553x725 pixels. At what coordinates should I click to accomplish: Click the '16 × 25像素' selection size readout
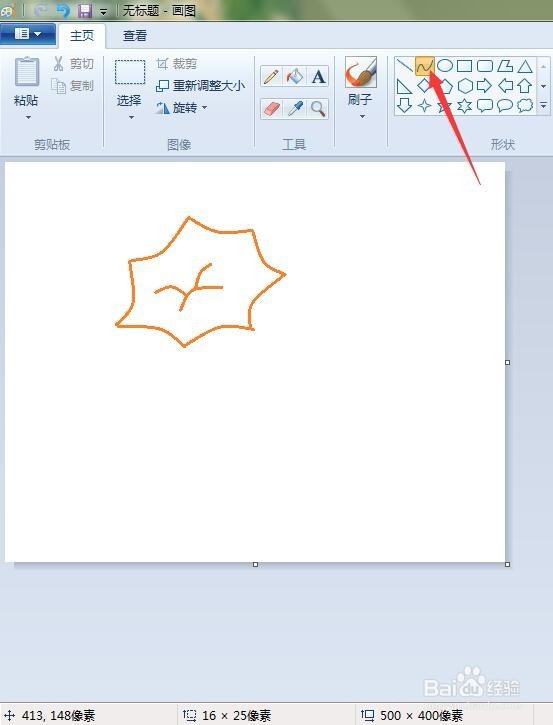click(x=236, y=715)
